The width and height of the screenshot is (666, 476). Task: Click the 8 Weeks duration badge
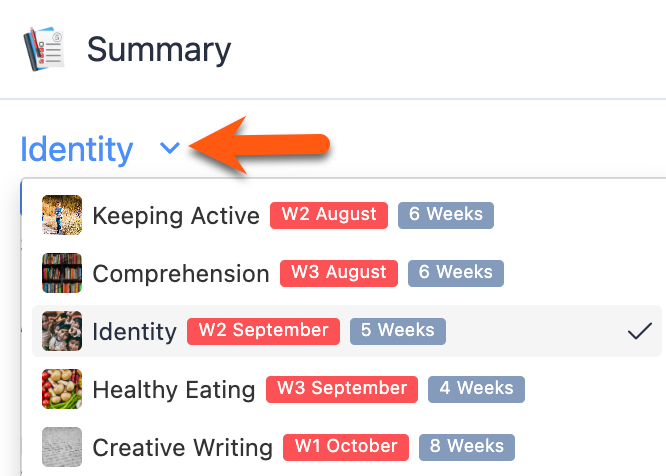(467, 447)
